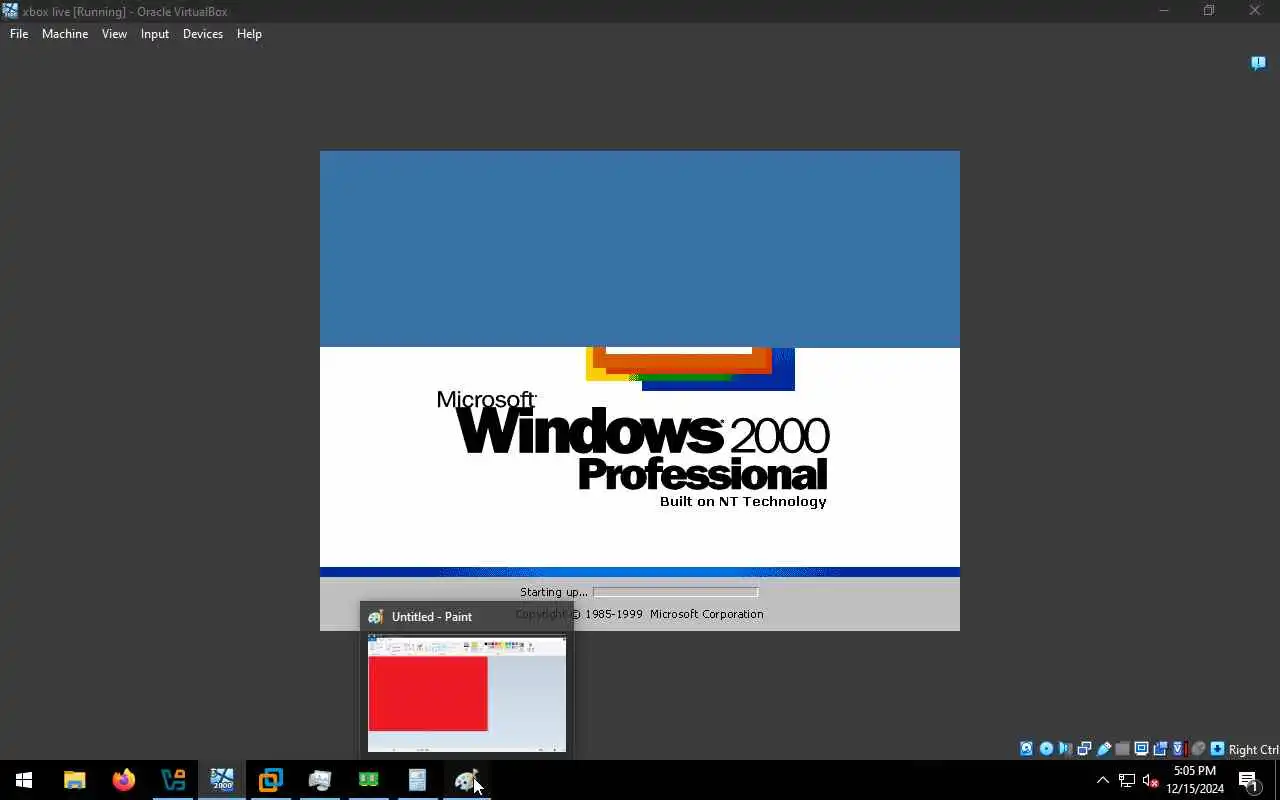This screenshot has height=800, width=1280.
Task: Open the Devices menu
Action: pyautogui.click(x=203, y=34)
